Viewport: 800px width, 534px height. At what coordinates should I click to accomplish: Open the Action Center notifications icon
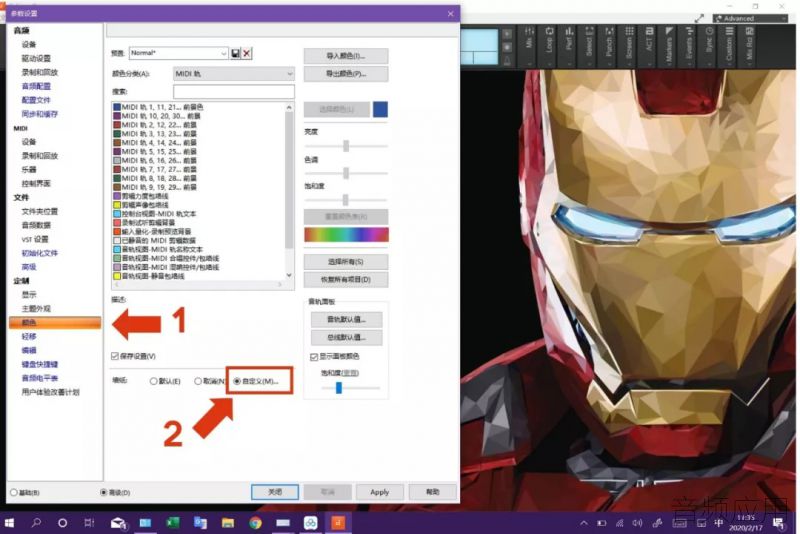pos(778,523)
